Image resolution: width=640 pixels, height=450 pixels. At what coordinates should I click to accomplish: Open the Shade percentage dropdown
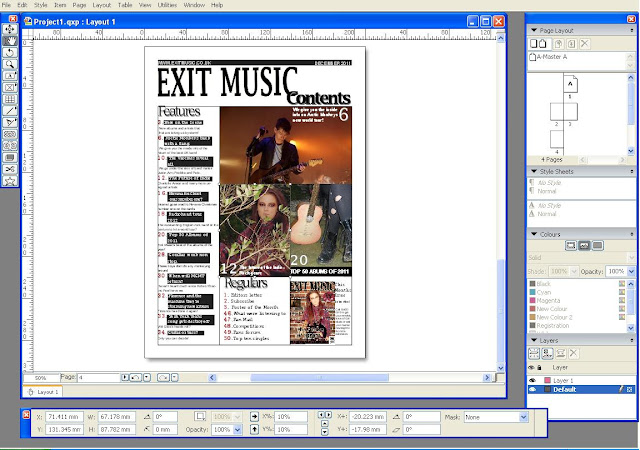click(x=574, y=271)
